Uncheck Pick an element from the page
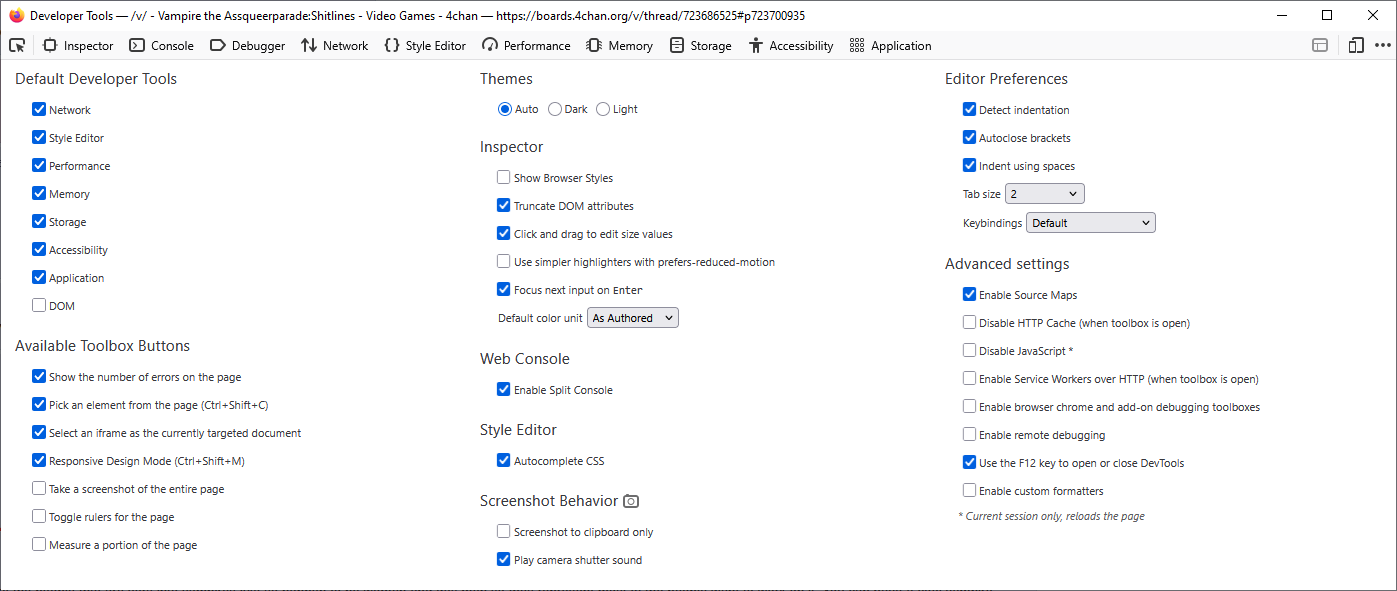Image resolution: width=1397 pixels, height=591 pixels. pos(39,405)
